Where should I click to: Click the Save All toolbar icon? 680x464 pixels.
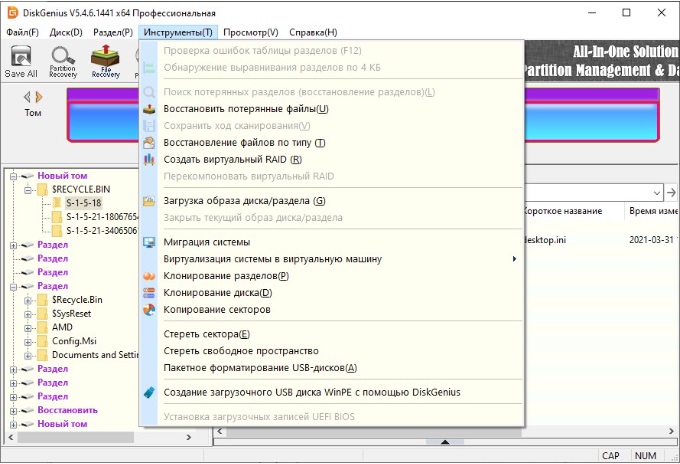pos(20,62)
